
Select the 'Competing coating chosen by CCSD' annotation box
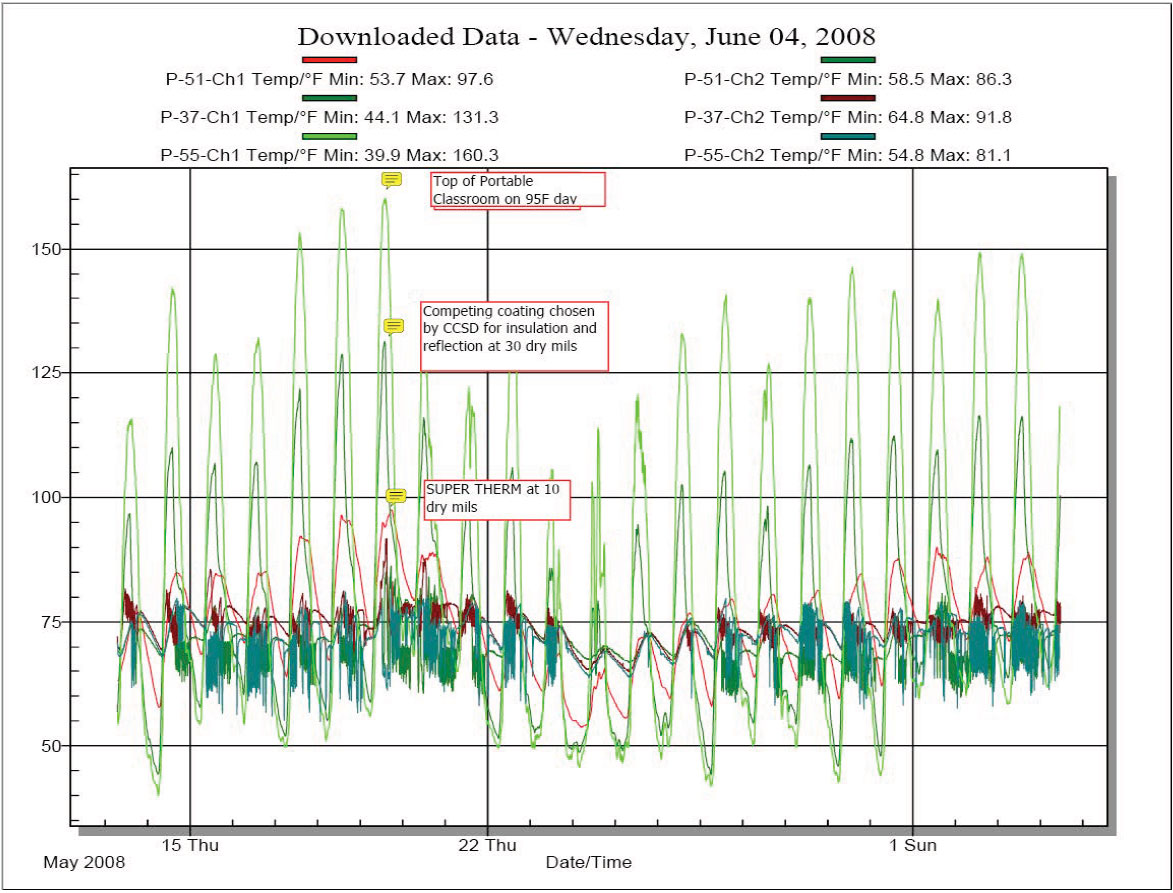514,336
